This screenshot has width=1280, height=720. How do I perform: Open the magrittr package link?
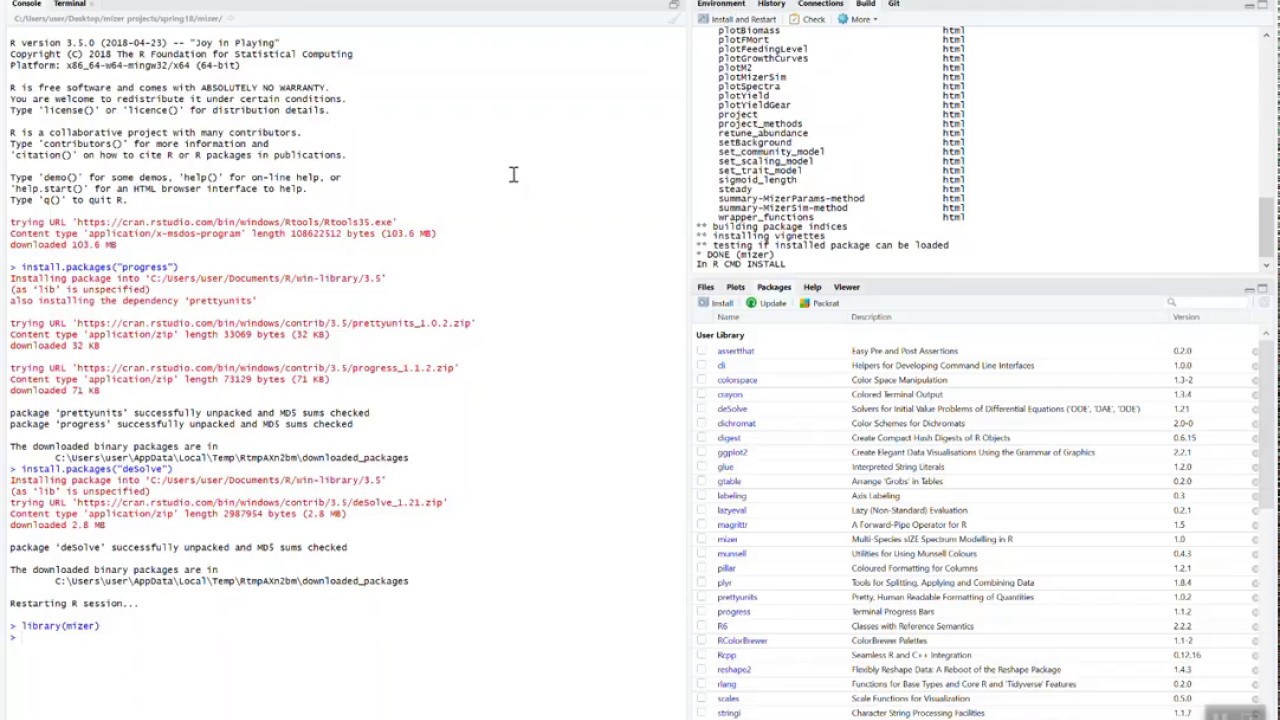(732, 525)
